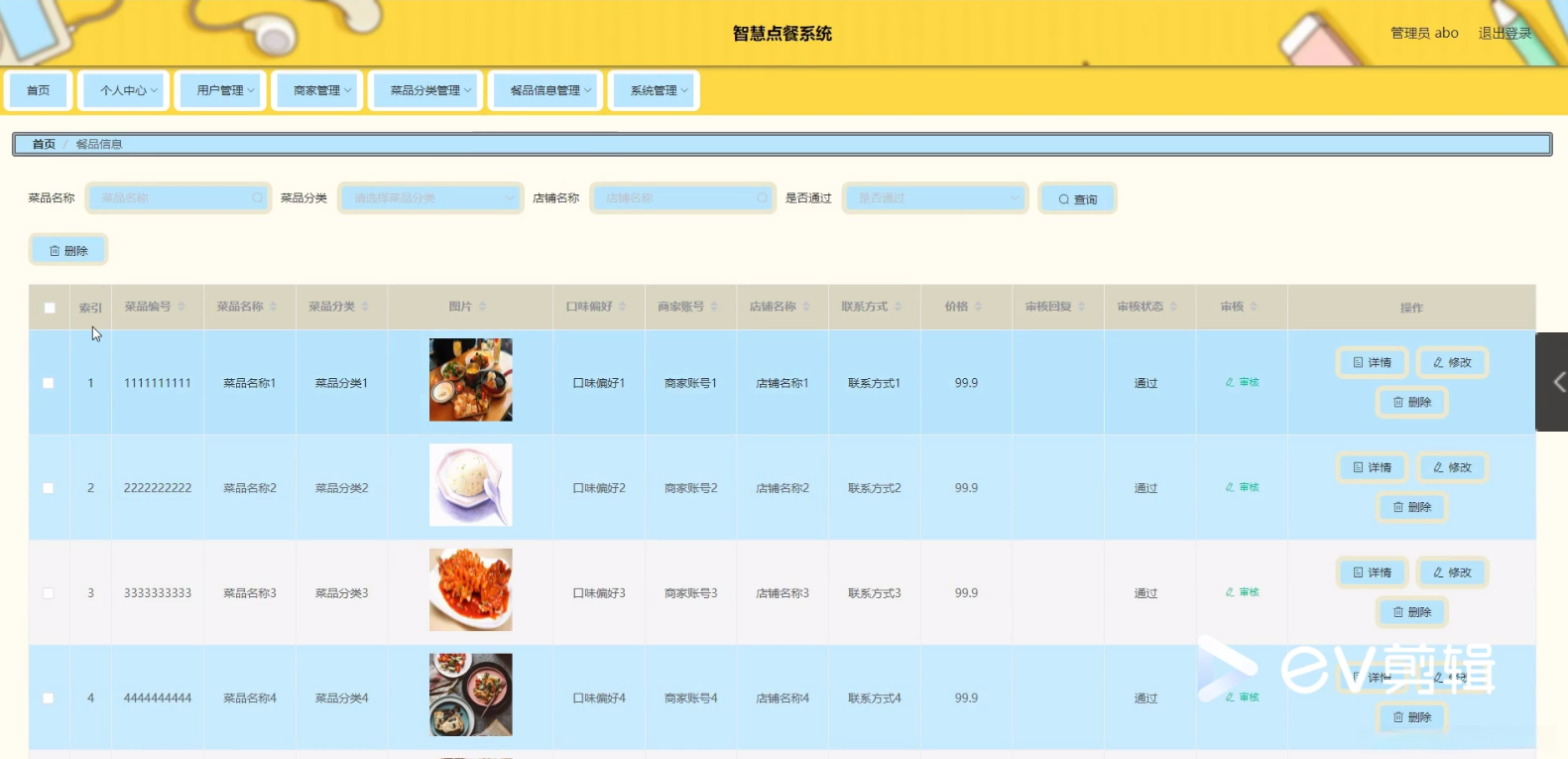Click the 口味偏好2 cell
1568x759 pixels.
coord(599,488)
